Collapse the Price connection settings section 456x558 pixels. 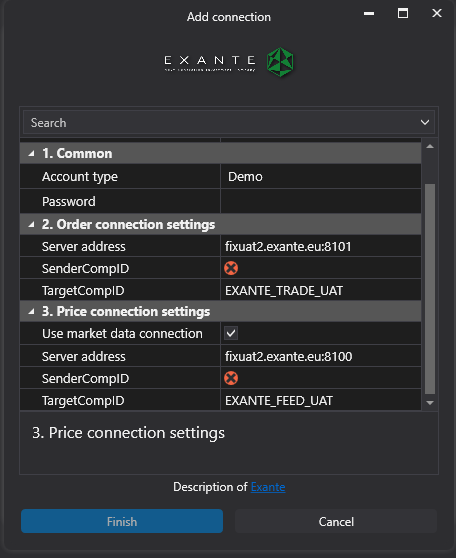coord(31,311)
